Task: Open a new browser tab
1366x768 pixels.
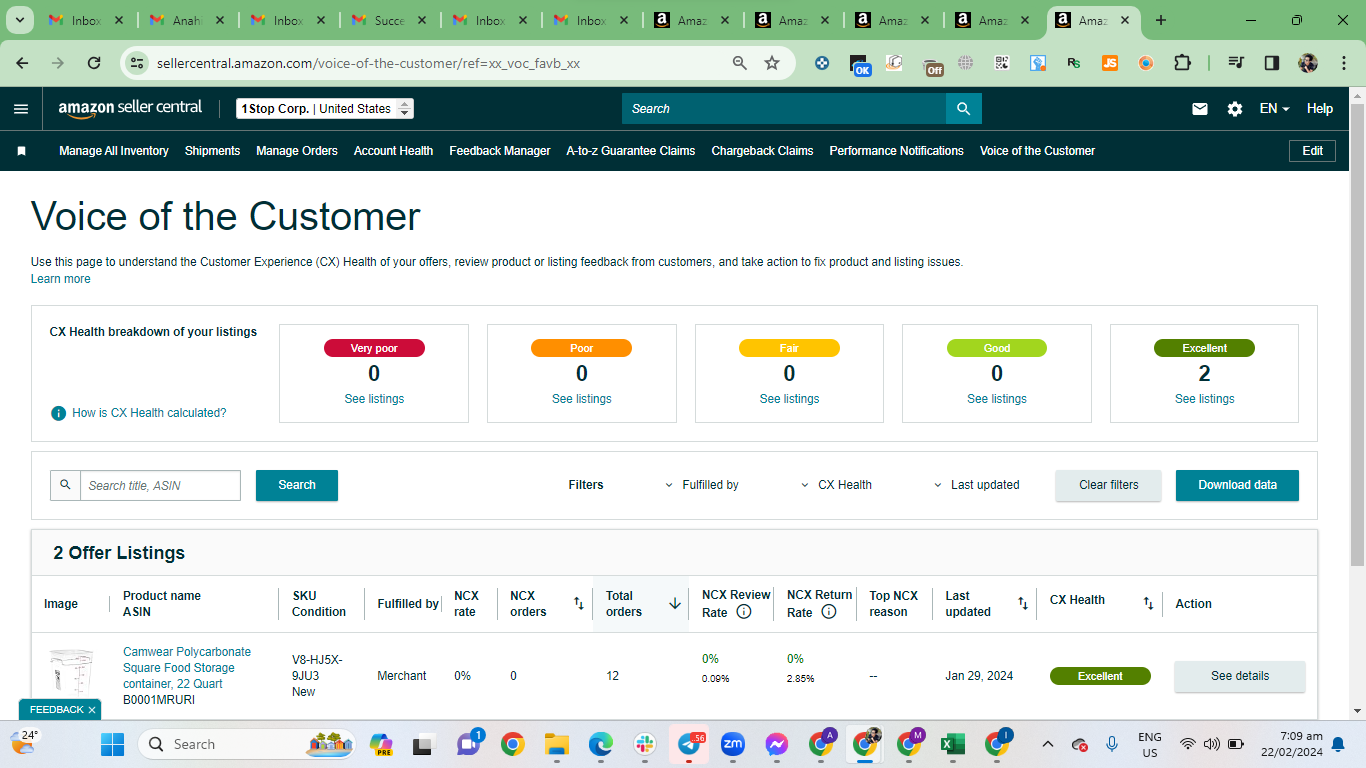Action: click(1161, 20)
